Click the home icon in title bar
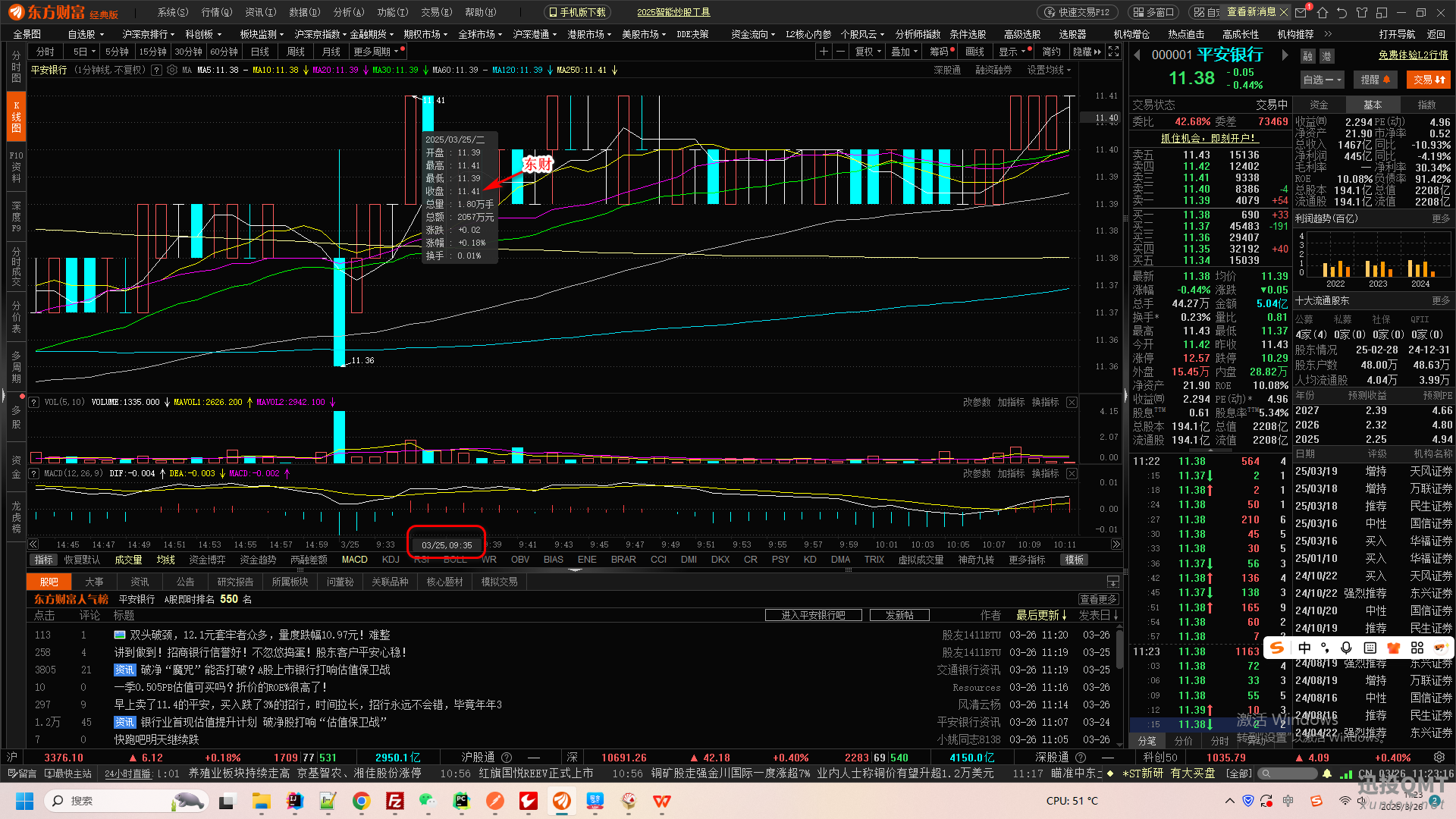This screenshot has height=819, width=1456. [x=1323, y=12]
